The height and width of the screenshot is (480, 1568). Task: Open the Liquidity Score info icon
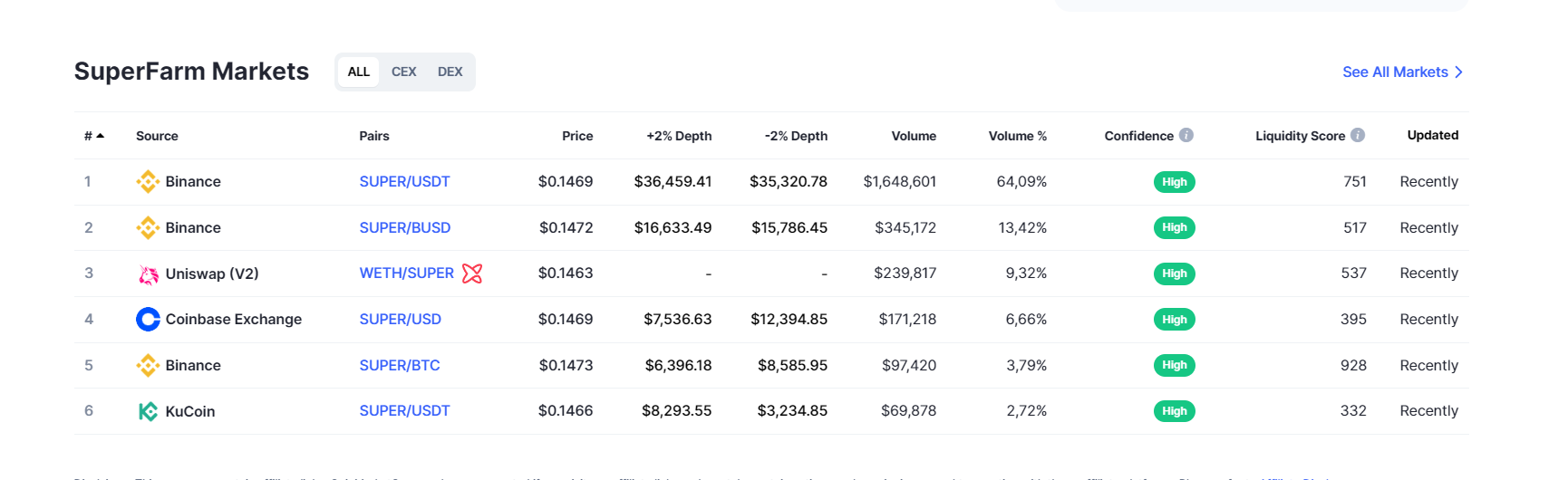click(x=1358, y=135)
